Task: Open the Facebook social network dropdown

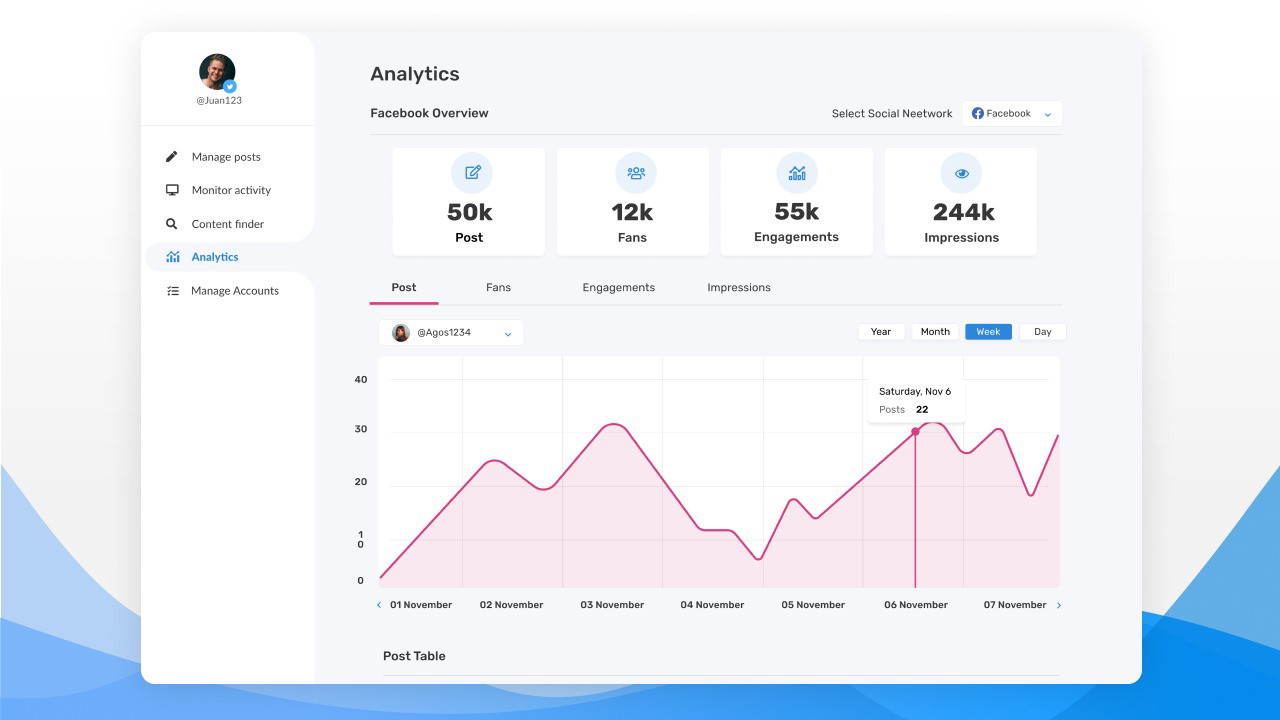Action: pos(1012,114)
